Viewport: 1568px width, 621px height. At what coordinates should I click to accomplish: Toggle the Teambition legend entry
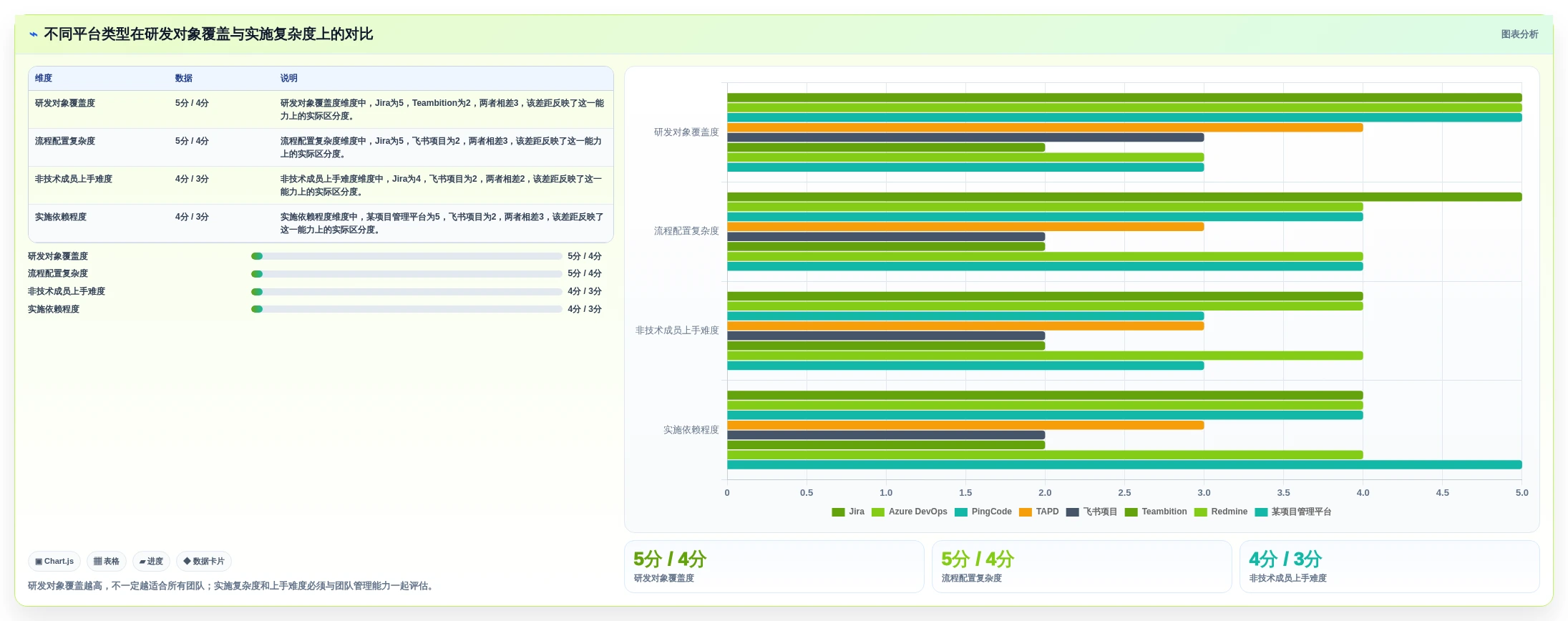[1156, 512]
